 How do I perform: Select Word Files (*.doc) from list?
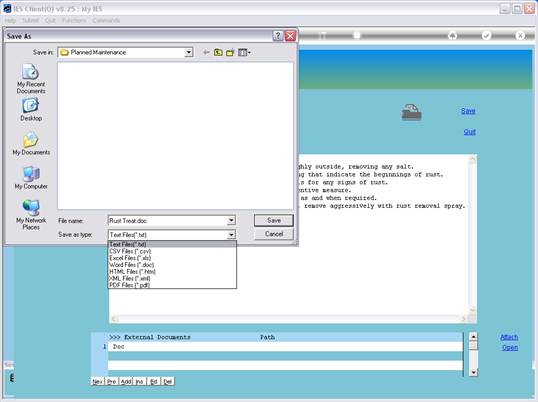click(x=131, y=265)
